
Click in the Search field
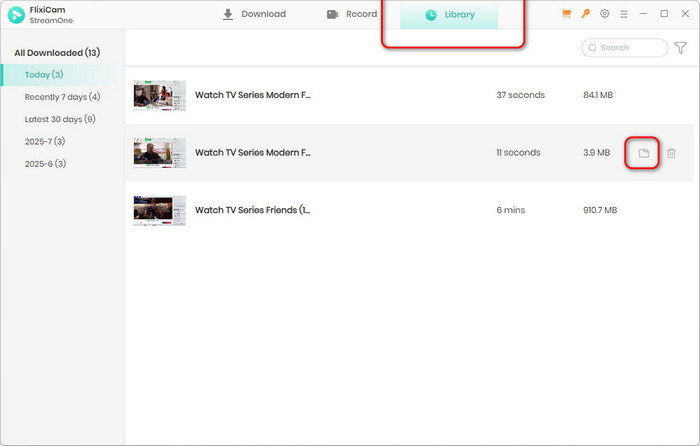click(x=624, y=47)
